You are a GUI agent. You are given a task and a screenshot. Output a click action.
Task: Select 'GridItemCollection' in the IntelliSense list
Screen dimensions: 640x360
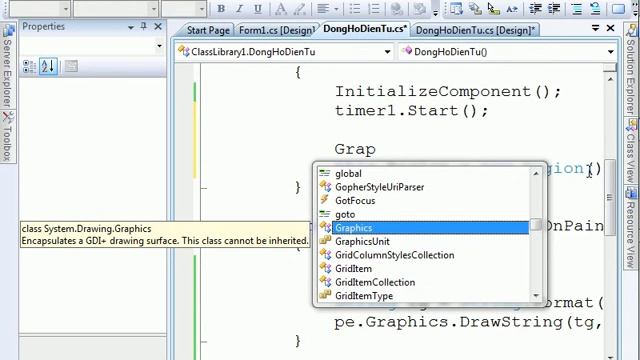423,282
